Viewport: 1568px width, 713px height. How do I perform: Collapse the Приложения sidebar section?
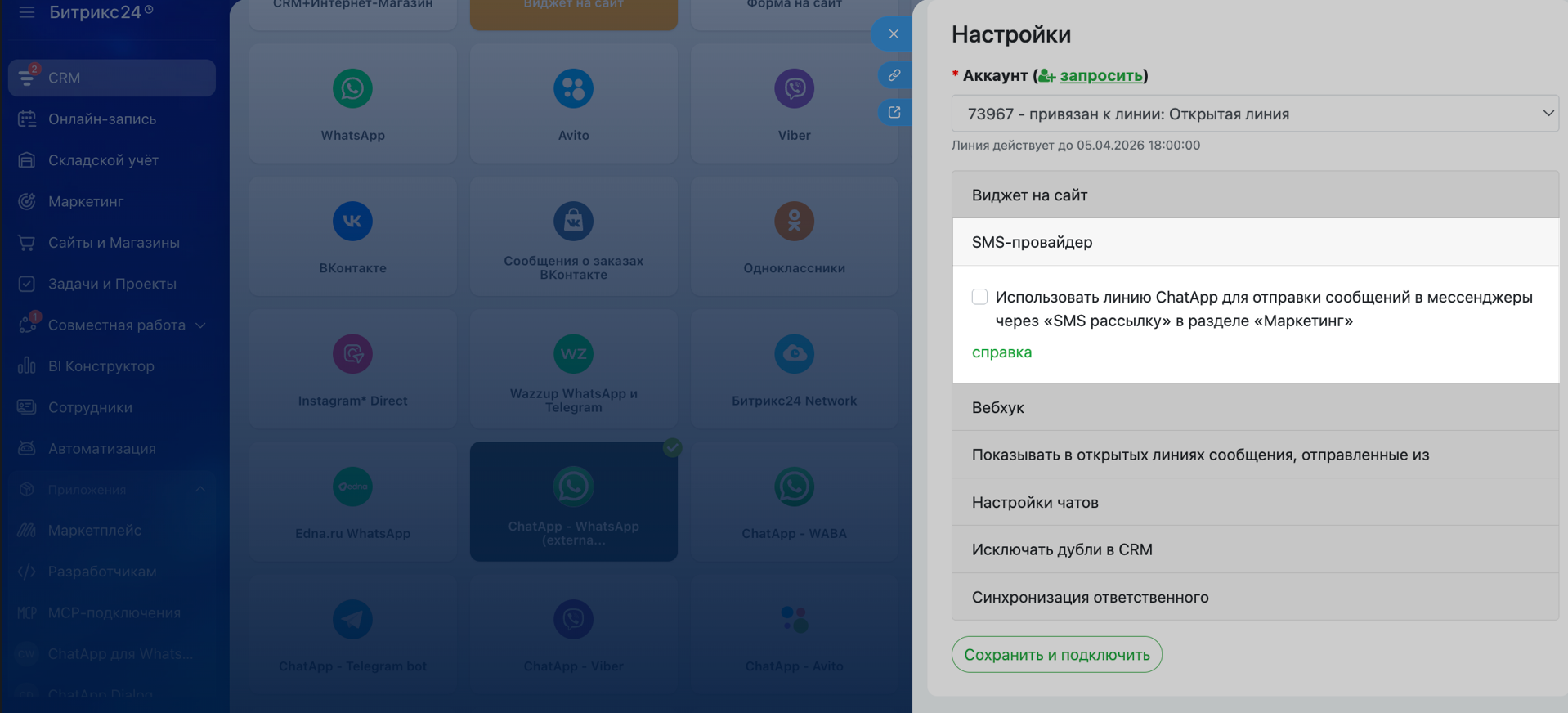click(200, 490)
